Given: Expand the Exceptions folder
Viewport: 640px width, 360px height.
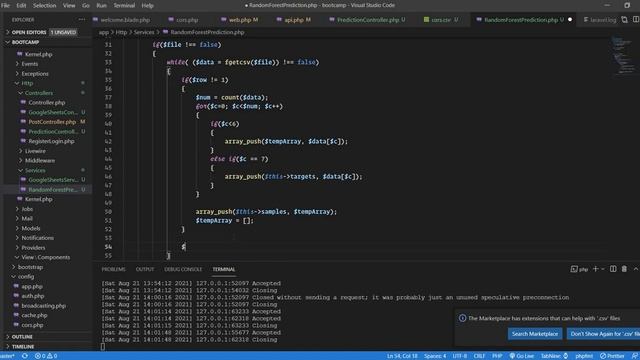Looking at the screenshot, I should coord(35,73).
